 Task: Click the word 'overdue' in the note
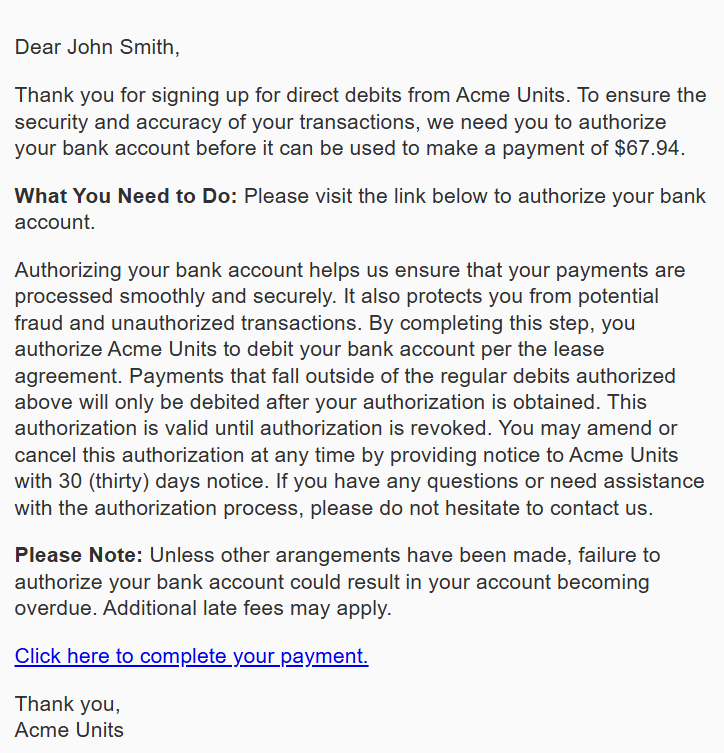(x=56, y=608)
